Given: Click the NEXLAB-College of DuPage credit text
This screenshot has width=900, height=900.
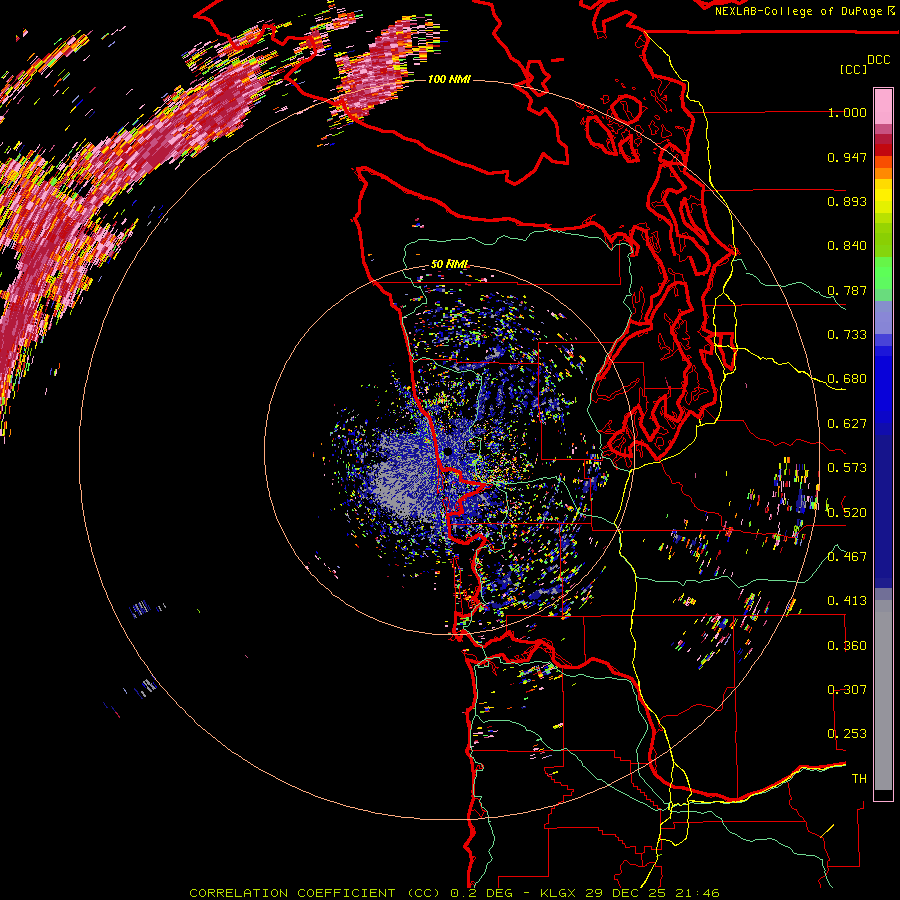Looking at the screenshot, I should pyautogui.click(x=798, y=11).
